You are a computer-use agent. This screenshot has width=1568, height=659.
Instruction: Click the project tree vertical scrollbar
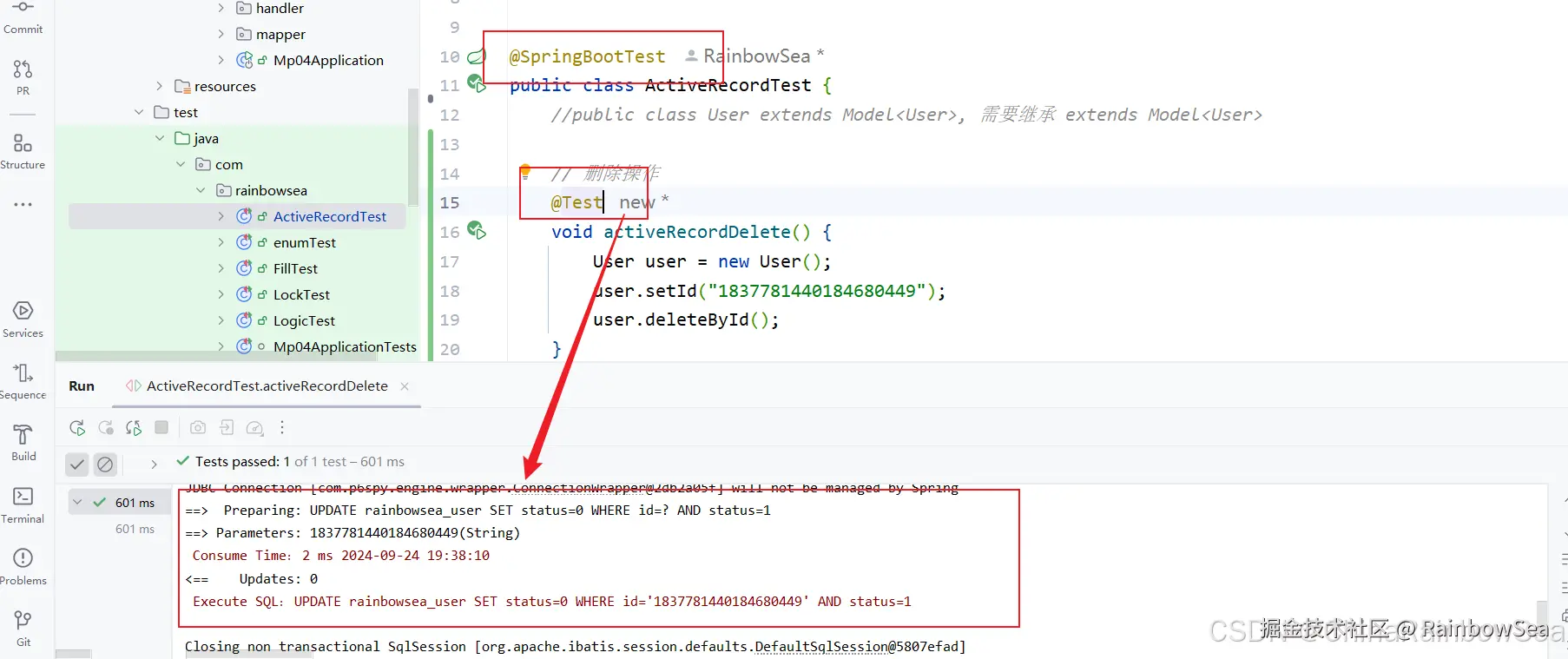(x=413, y=148)
